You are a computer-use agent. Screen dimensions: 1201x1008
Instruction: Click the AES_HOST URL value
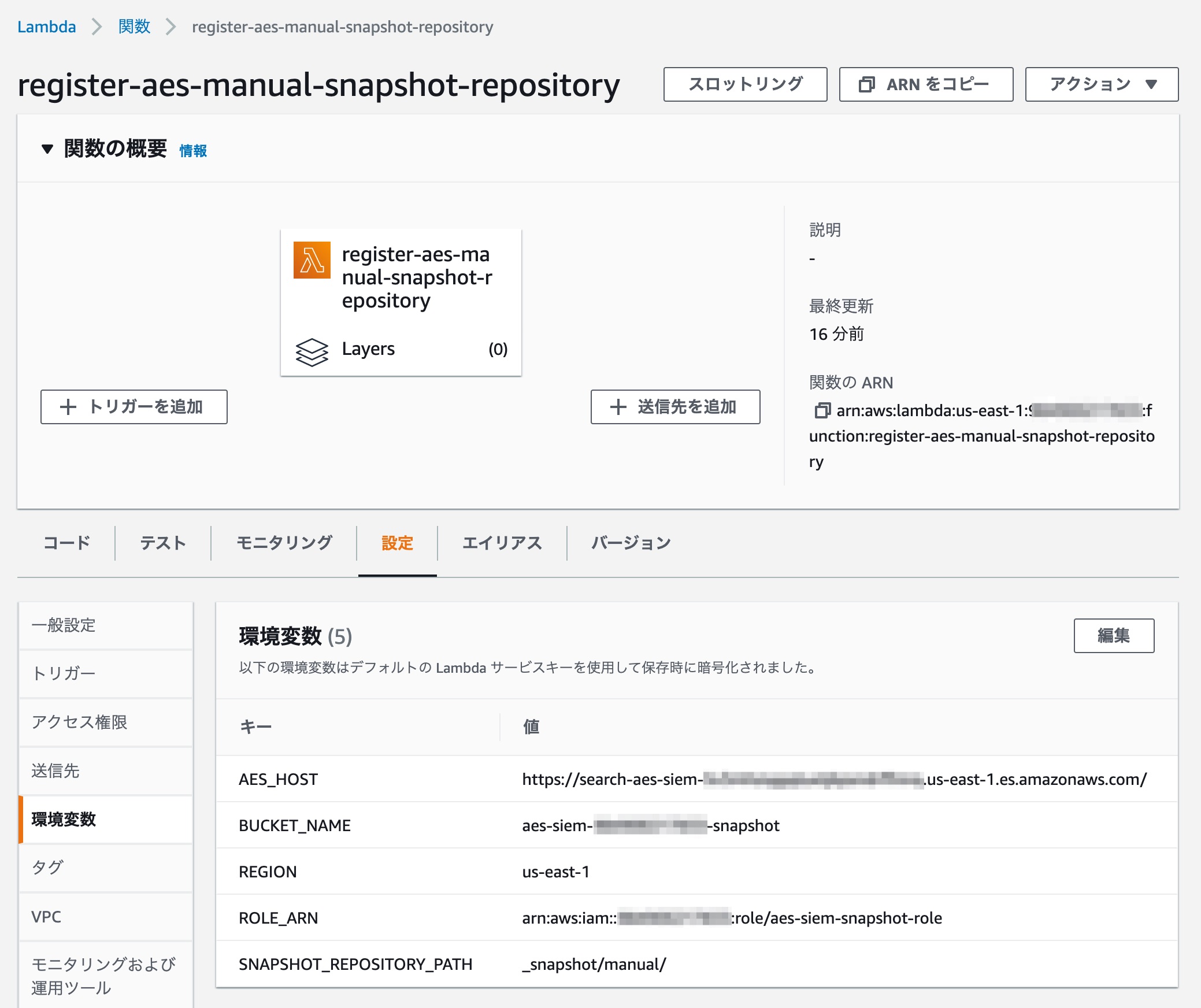(835, 779)
